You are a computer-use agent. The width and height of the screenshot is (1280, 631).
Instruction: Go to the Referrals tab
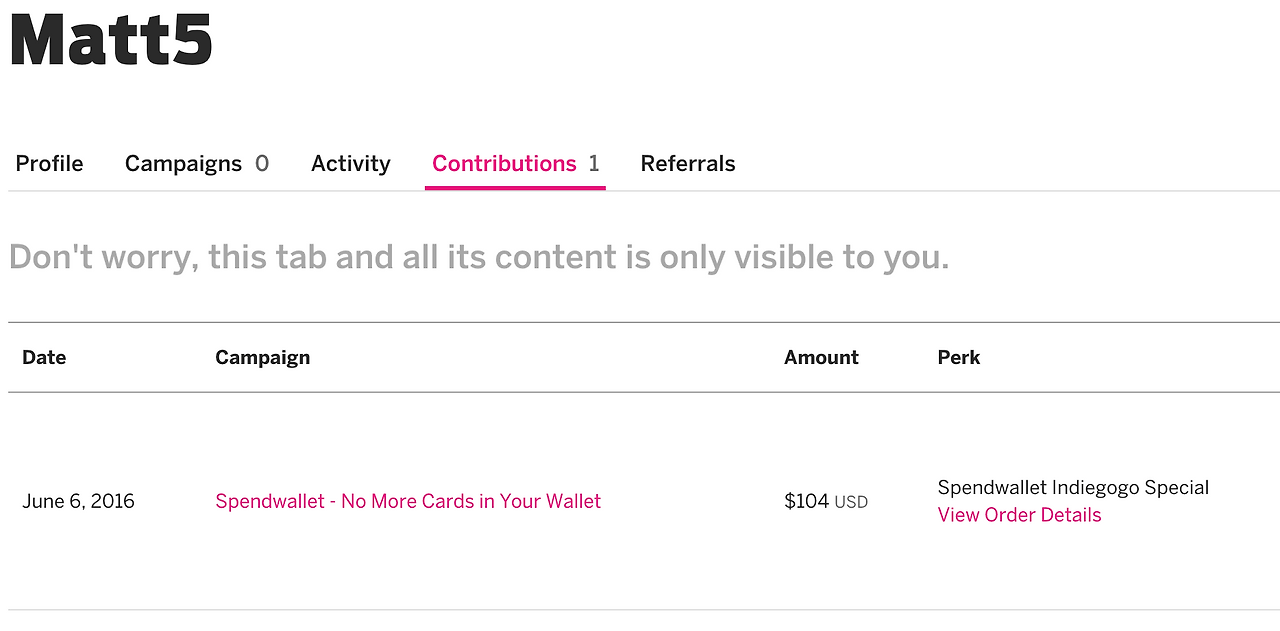(x=688, y=164)
